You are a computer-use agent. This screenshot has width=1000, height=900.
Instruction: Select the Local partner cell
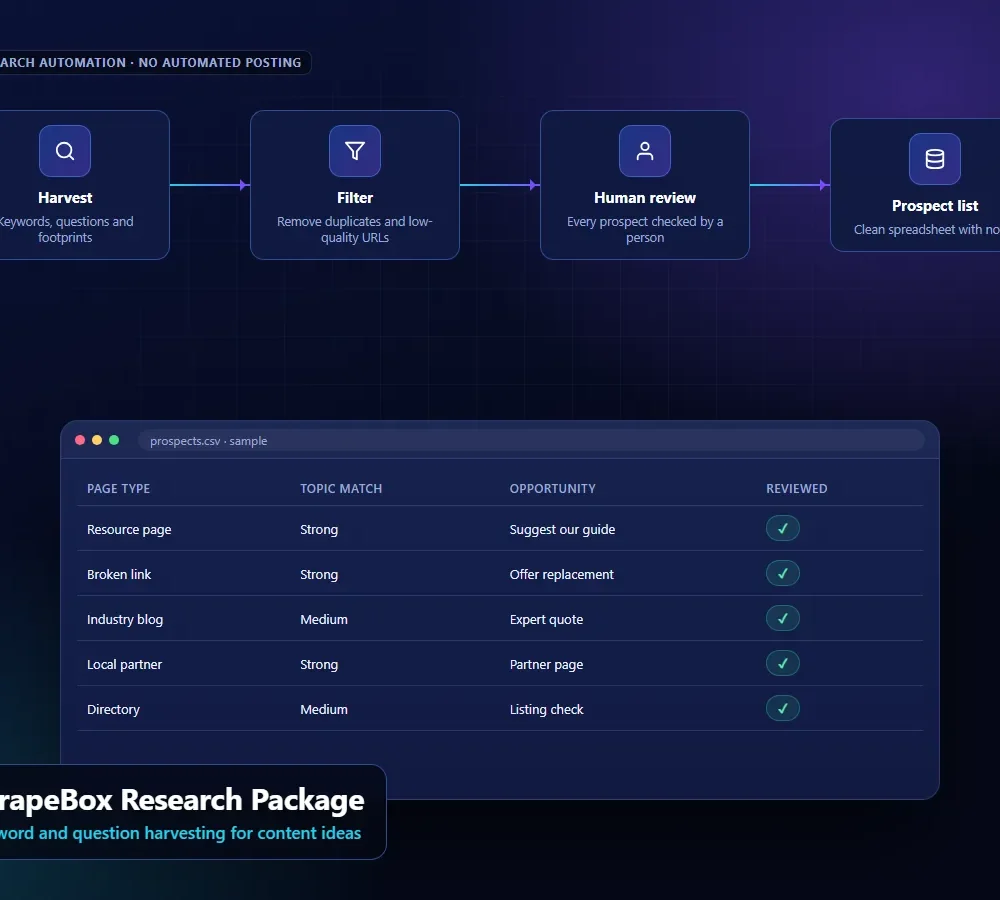coord(124,664)
